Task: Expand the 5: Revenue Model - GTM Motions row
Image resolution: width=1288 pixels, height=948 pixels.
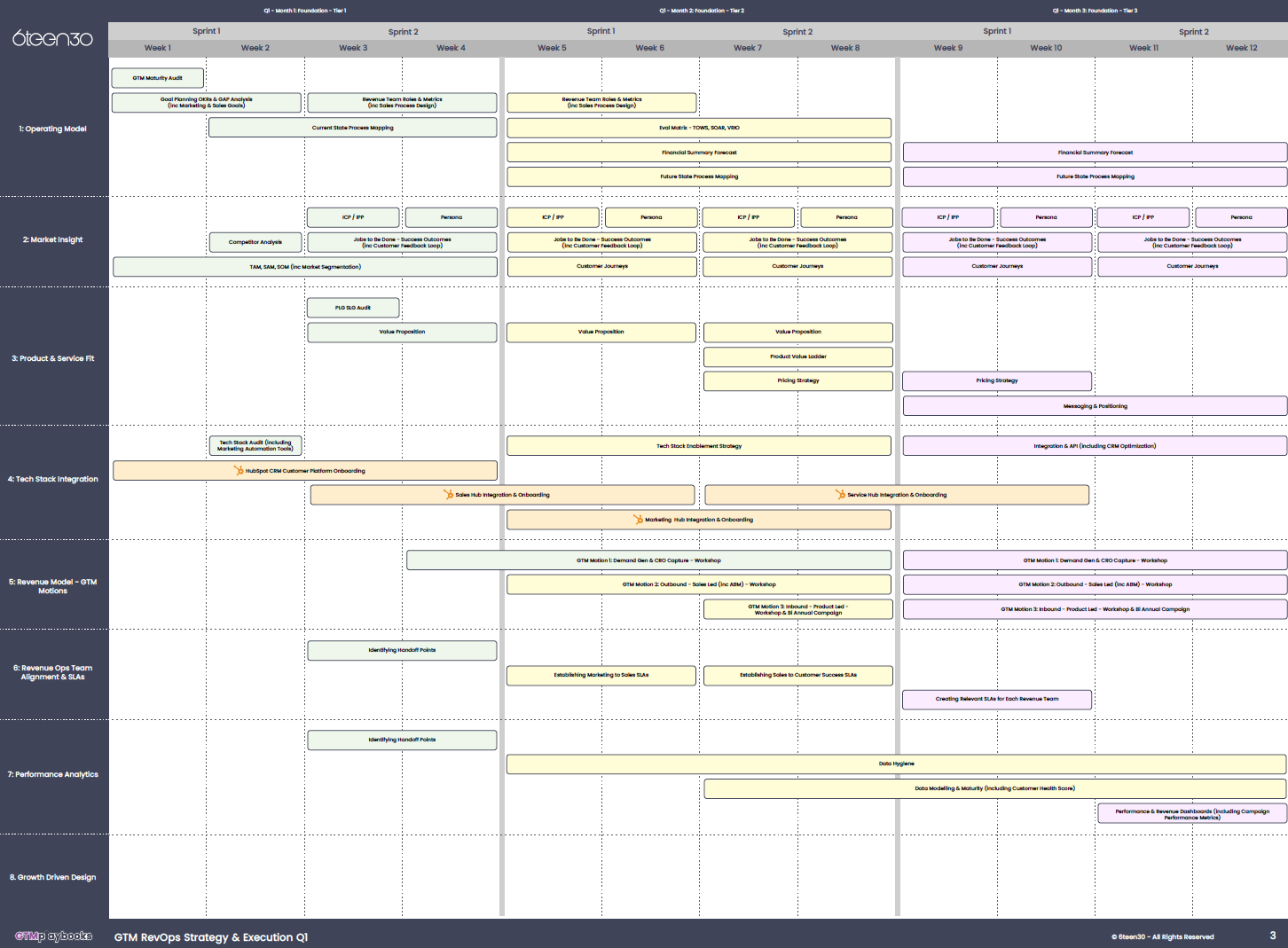Action: (x=54, y=586)
